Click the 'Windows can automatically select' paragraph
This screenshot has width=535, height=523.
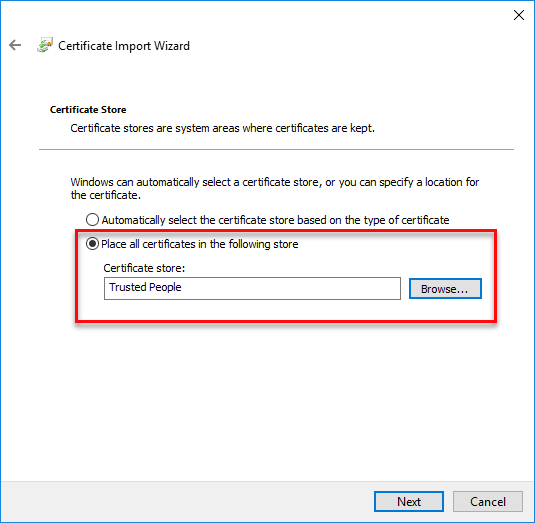tap(275, 188)
